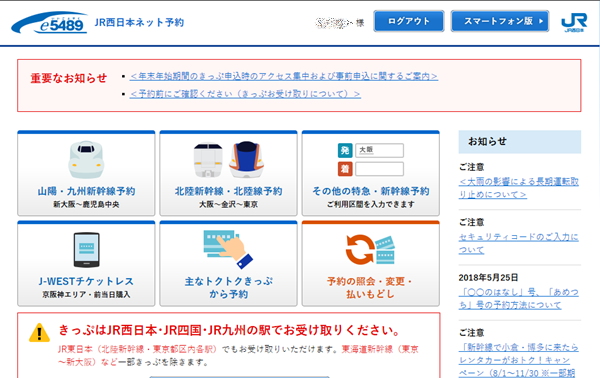Open その他の特急・新幹線予約
Image resolution: width=600 pixels, height=378 pixels.
pos(370,173)
